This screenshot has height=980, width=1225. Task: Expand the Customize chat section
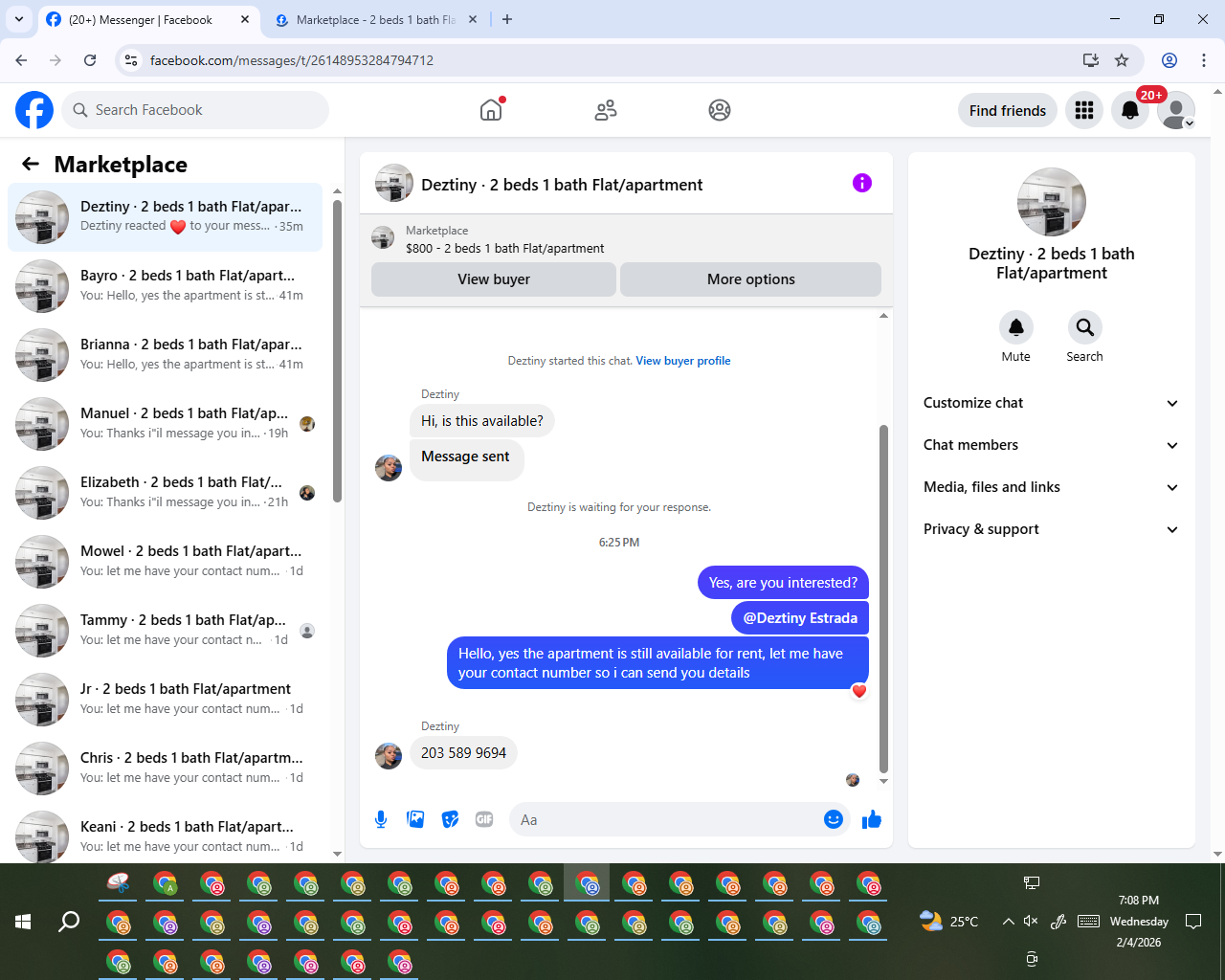click(1052, 403)
